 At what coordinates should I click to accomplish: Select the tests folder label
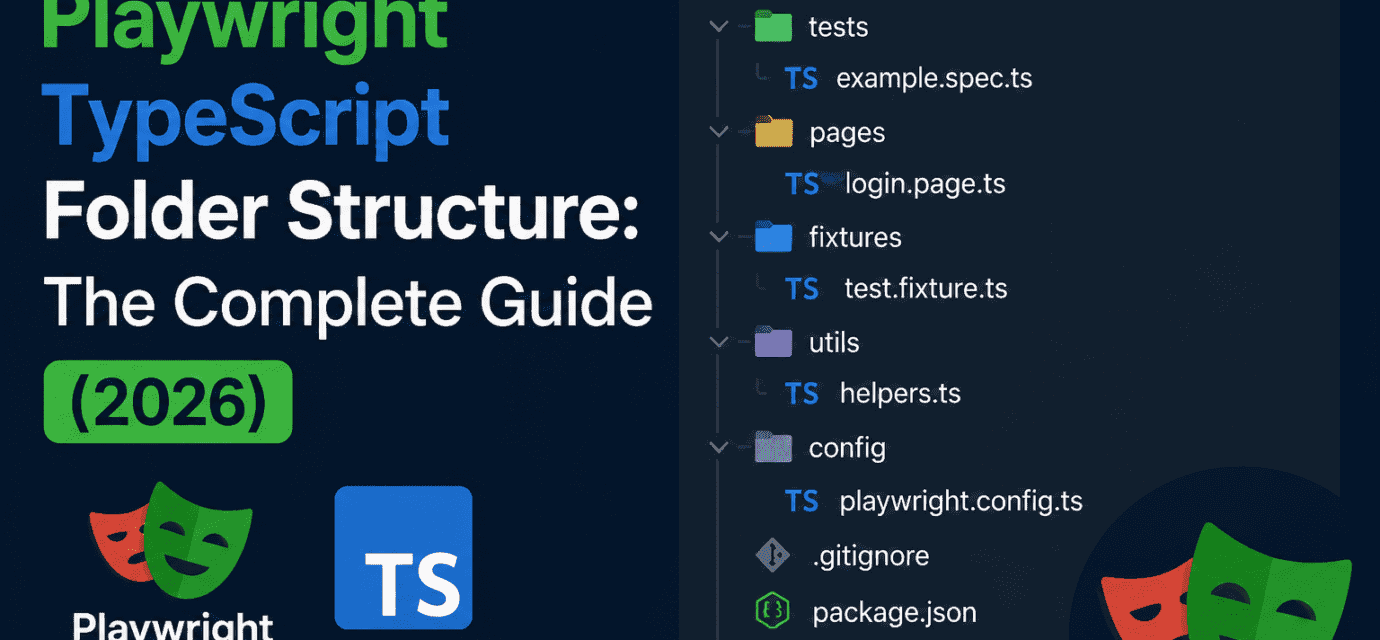pyautogui.click(x=838, y=27)
